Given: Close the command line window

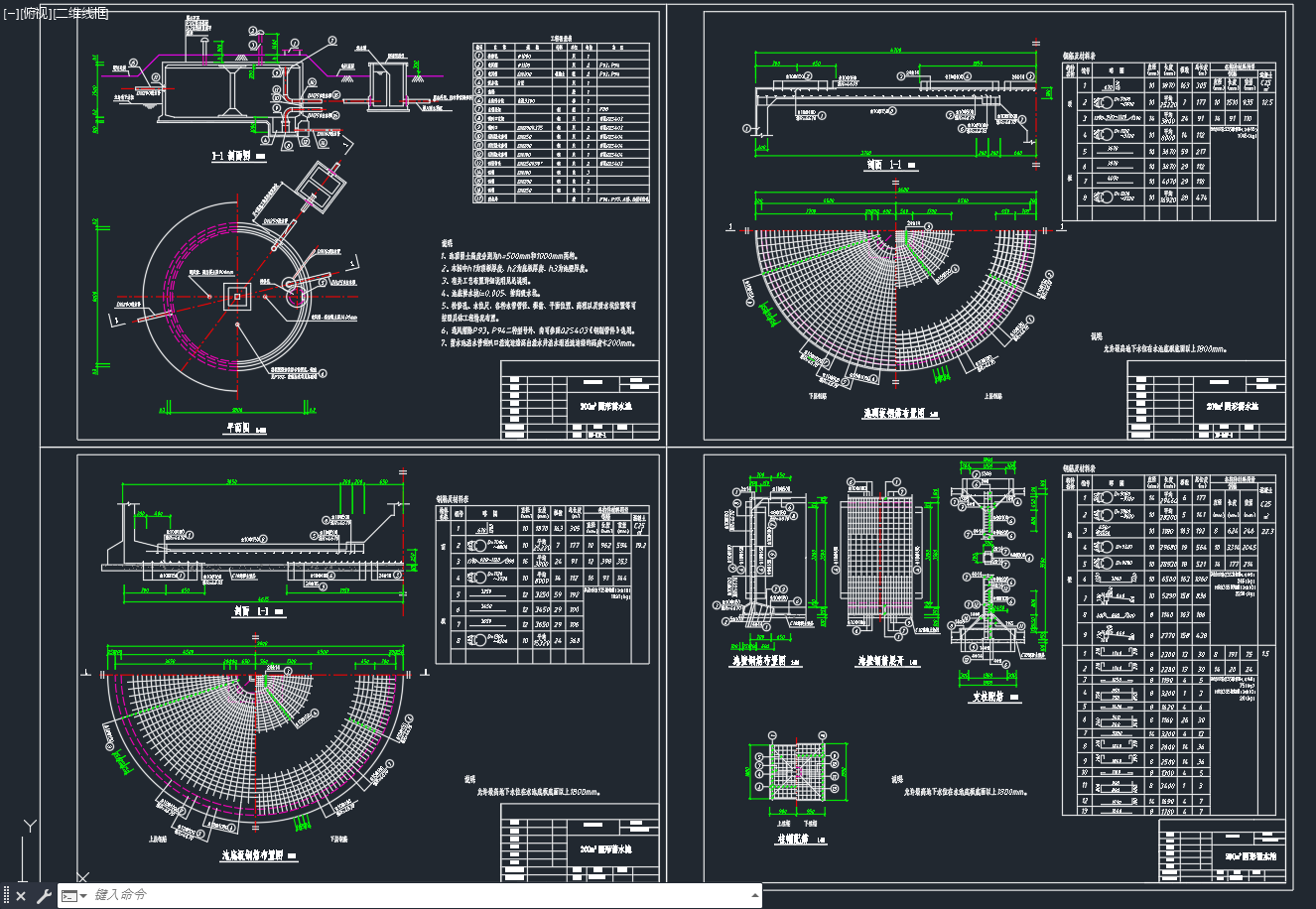Looking at the screenshot, I should 21,896.
